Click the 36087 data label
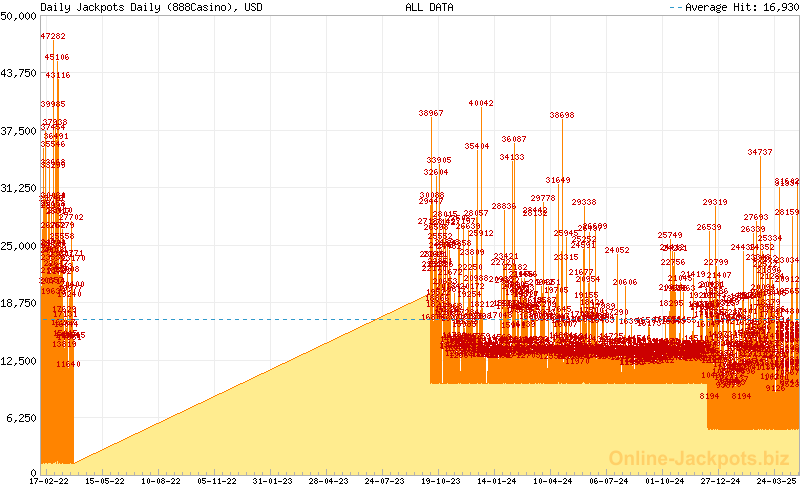This screenshot has height=490, width=800. tap(514, 139)
